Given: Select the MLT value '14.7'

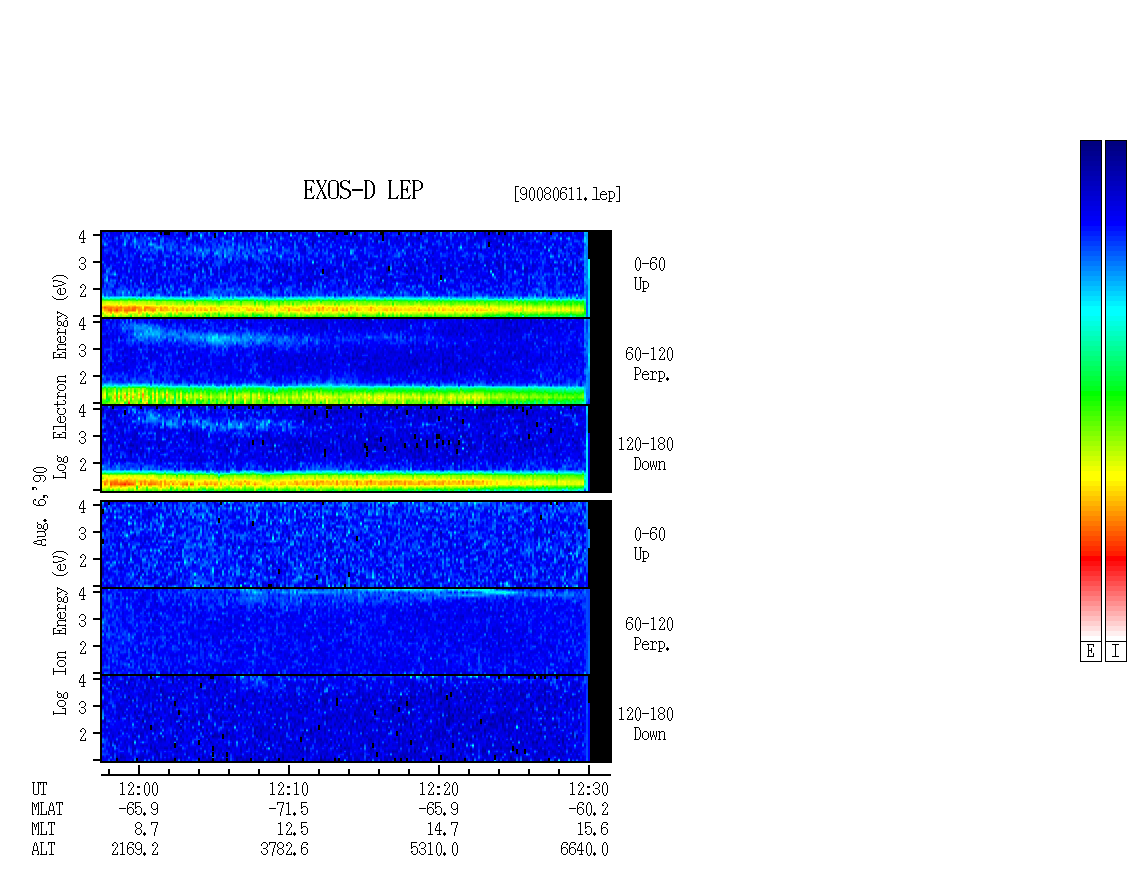Looking at the screenshot, I should (x=442, y=830).
